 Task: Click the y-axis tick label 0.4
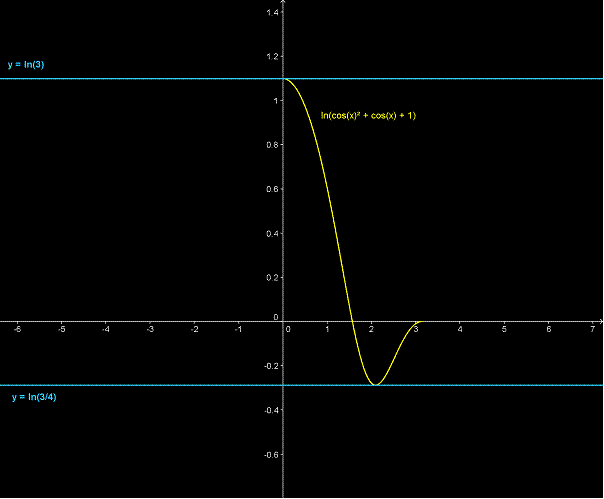tap(274, 233)
